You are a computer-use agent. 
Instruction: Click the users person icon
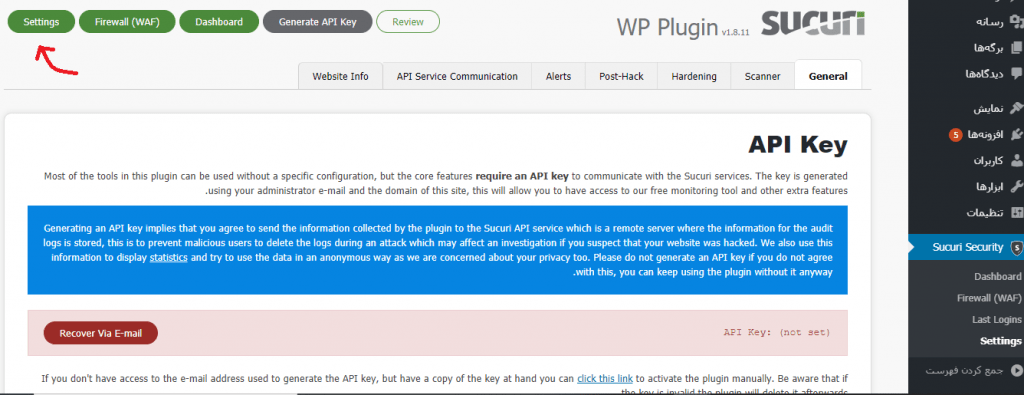[1016, 161]
